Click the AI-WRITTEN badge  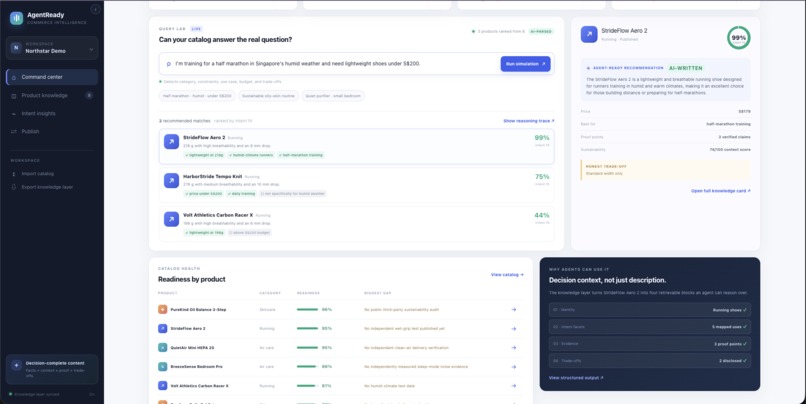click(x=686, y=68)
